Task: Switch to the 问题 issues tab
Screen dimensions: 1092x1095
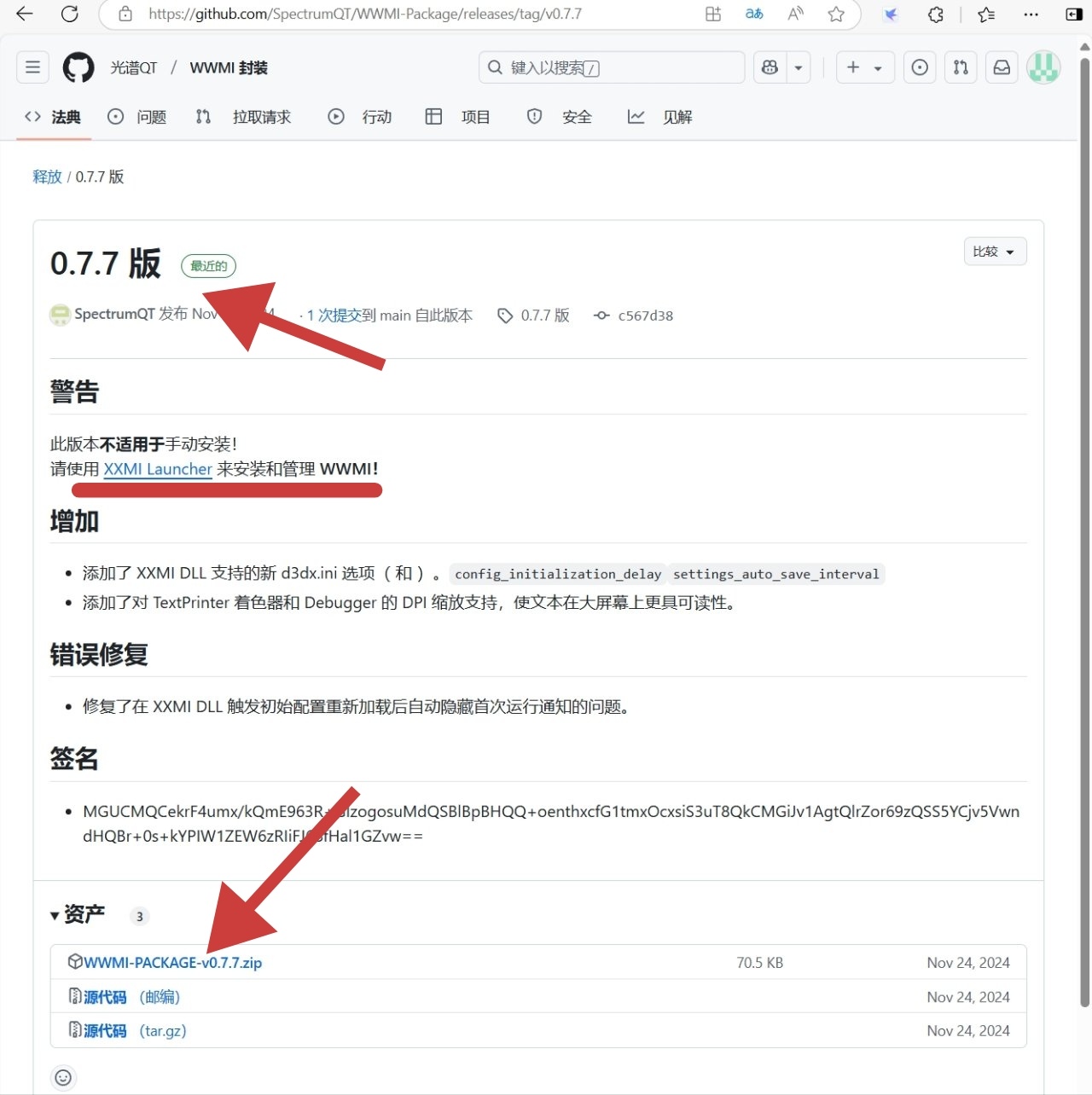Action: tap(137, 117)
